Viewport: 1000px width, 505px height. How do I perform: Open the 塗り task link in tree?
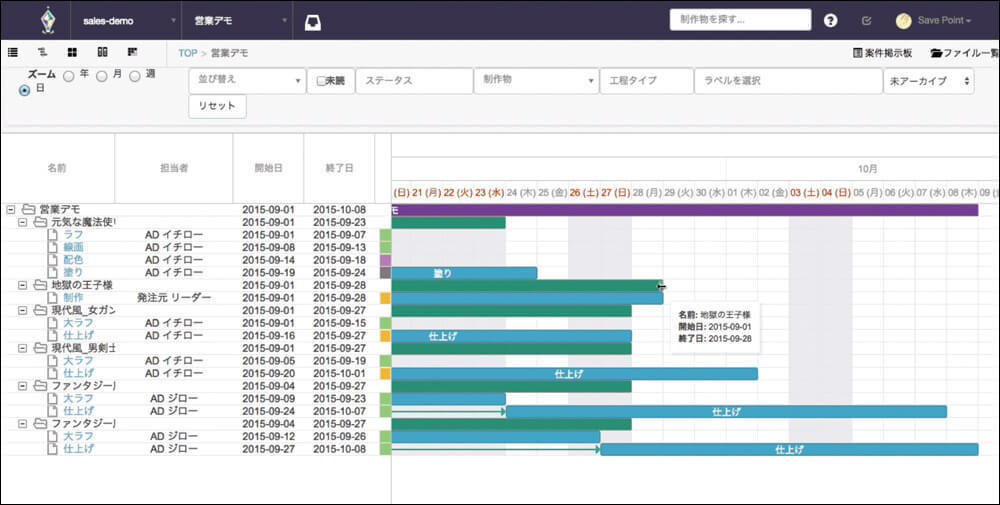click(x=73, y=272)
